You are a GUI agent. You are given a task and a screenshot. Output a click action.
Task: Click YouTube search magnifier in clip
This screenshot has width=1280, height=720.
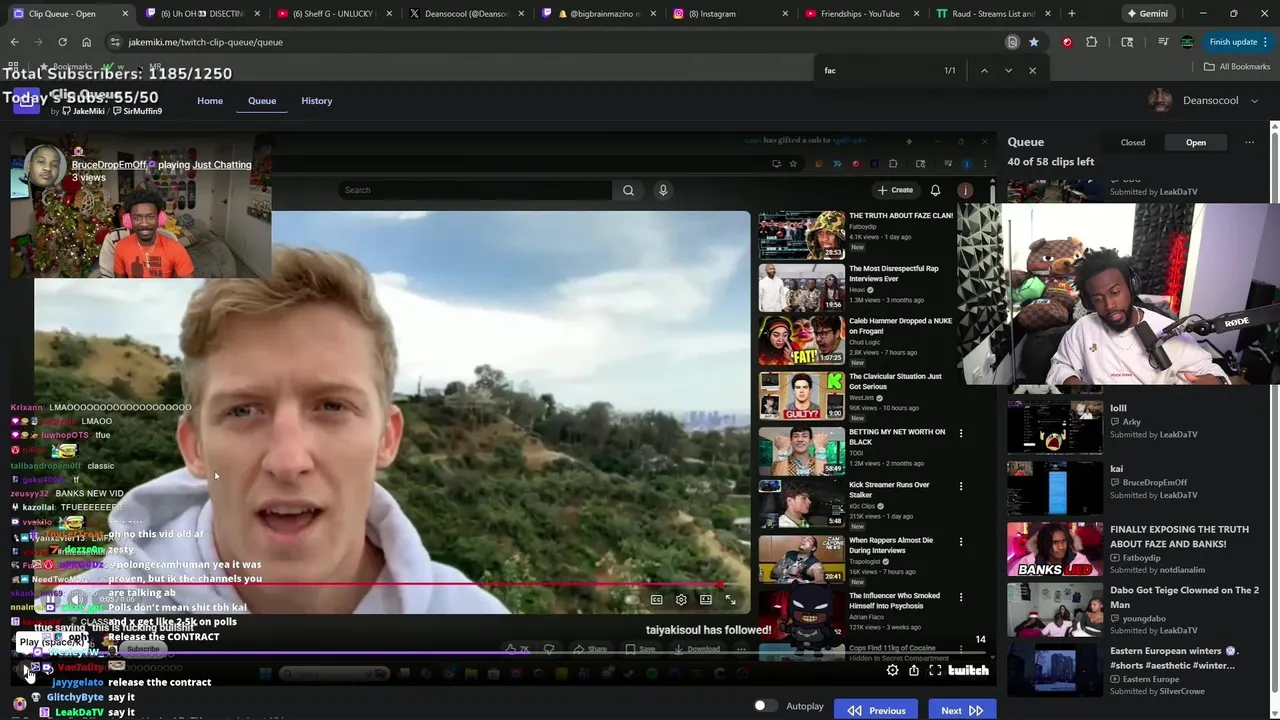click(628, 190)
